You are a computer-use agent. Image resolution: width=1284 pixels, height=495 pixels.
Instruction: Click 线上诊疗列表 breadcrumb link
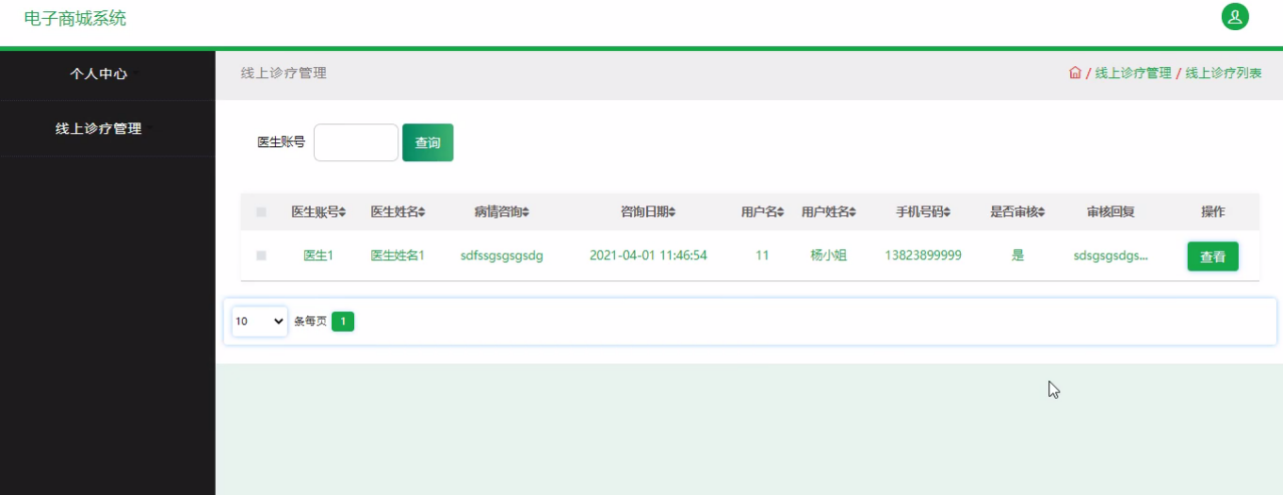[1224, 73]
